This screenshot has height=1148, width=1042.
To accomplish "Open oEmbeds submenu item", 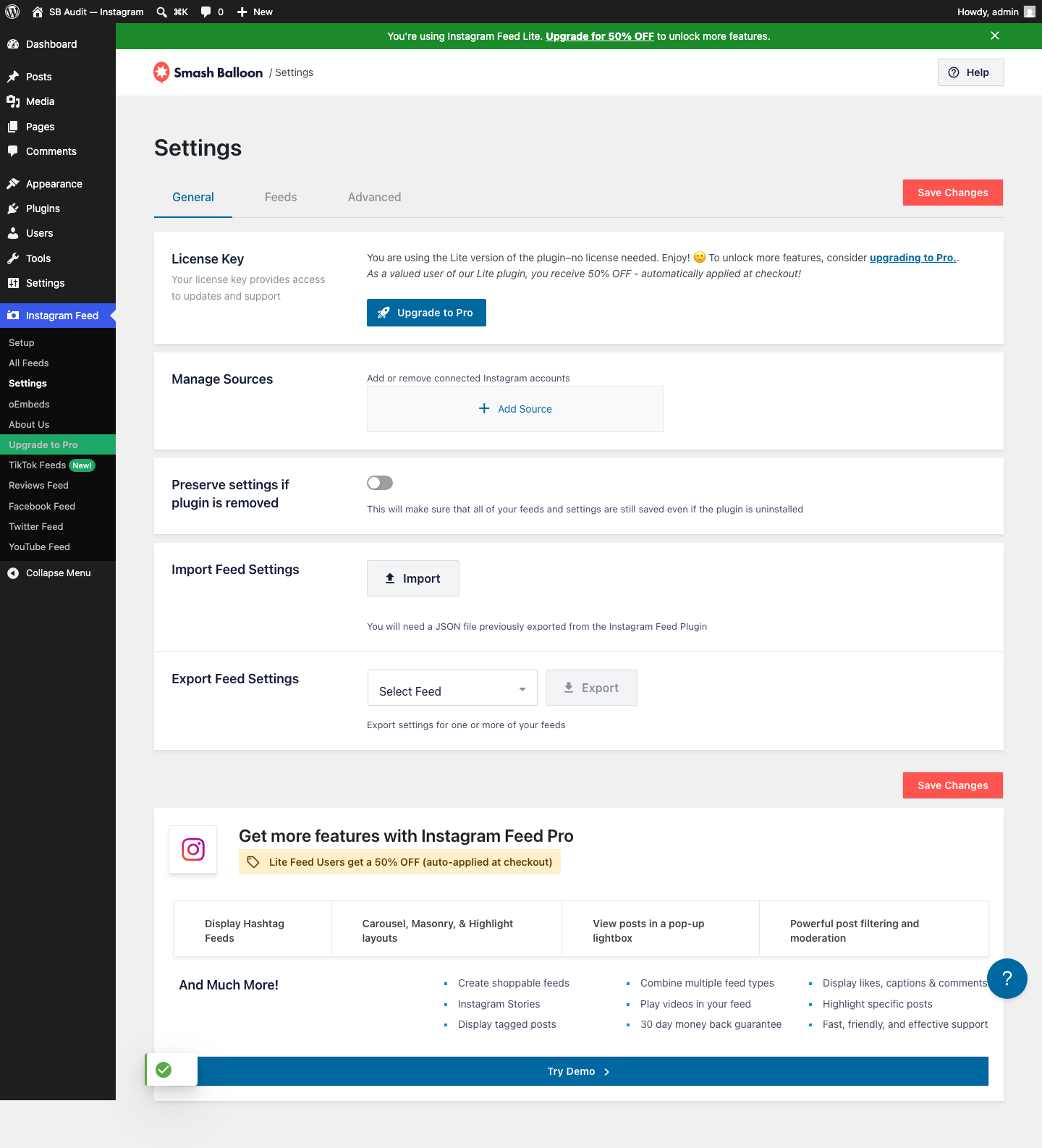I will pos(29,405).
